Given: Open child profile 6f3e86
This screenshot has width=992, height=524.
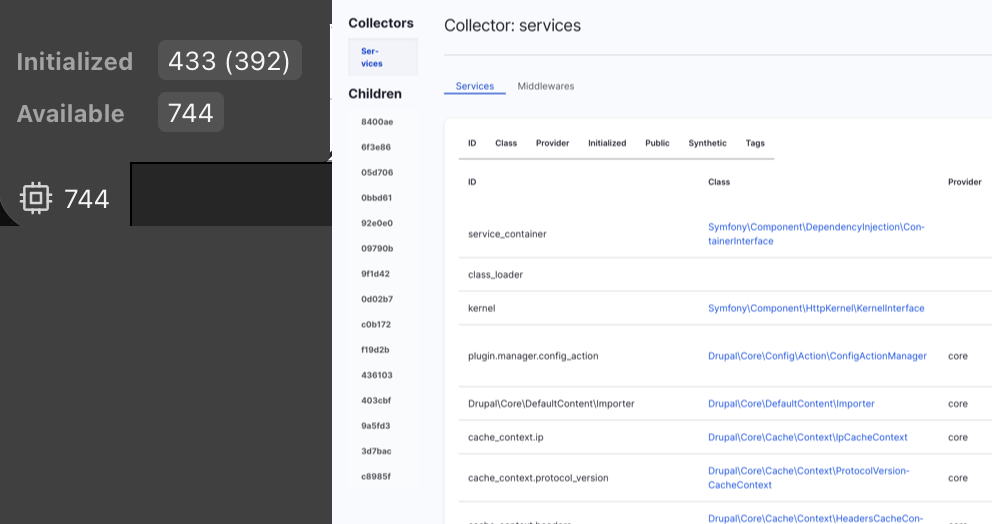Looking at the screenshot, I should click(376, 147).
